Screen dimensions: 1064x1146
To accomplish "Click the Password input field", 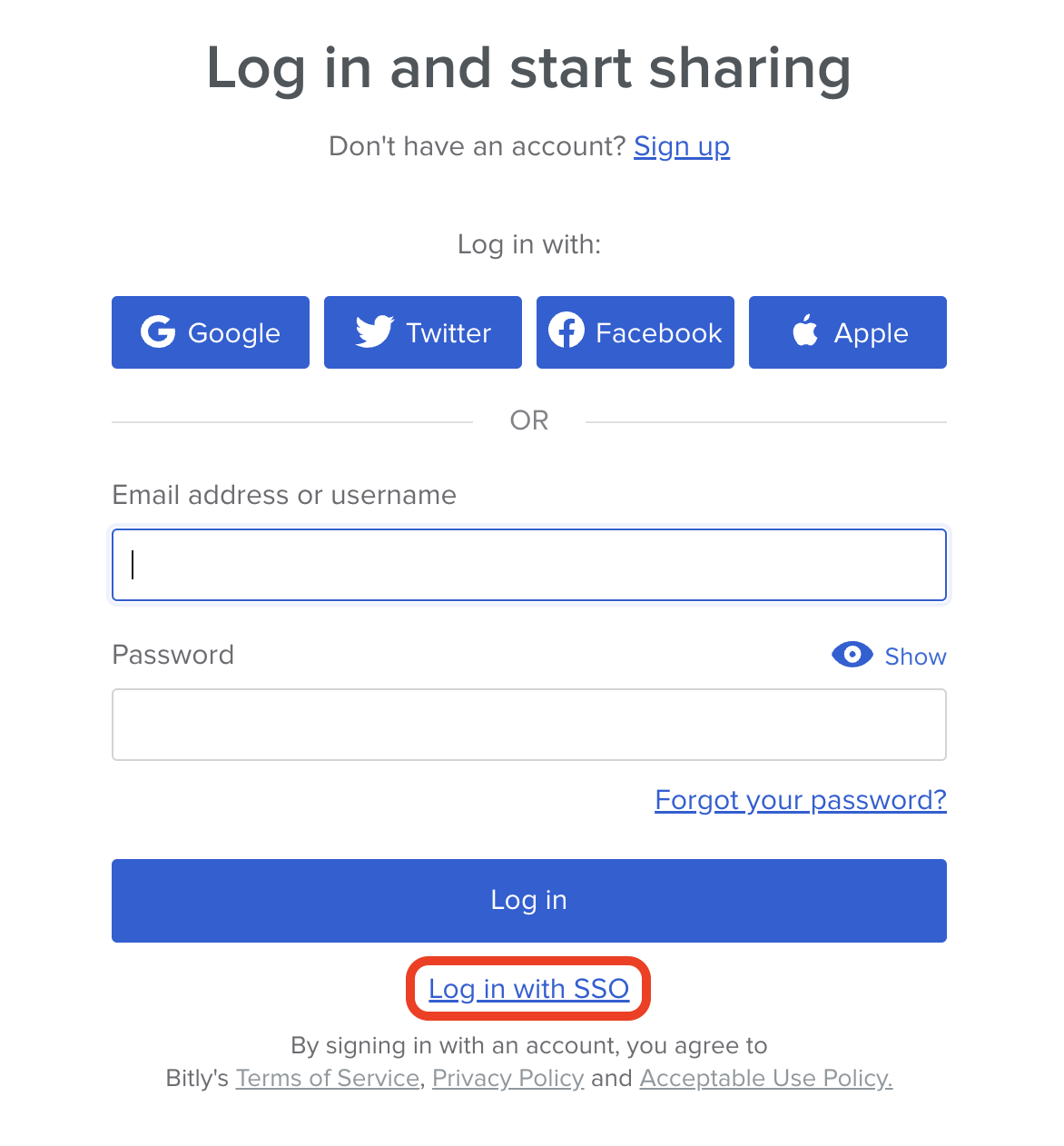I will tap(528, 724).
